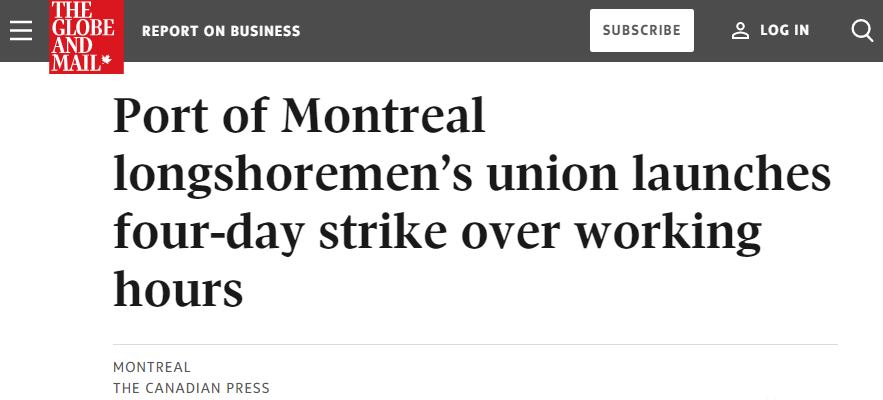Click the "Port of Montreal" headline line
Viewport: 883px width, 400px height.
pyautogui.click(x=299, y=116)
